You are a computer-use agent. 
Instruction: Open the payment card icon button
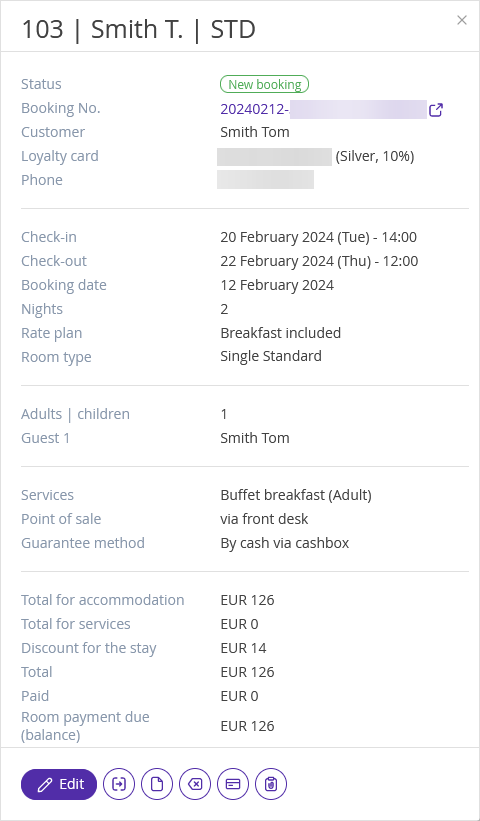tap(233, 784)
